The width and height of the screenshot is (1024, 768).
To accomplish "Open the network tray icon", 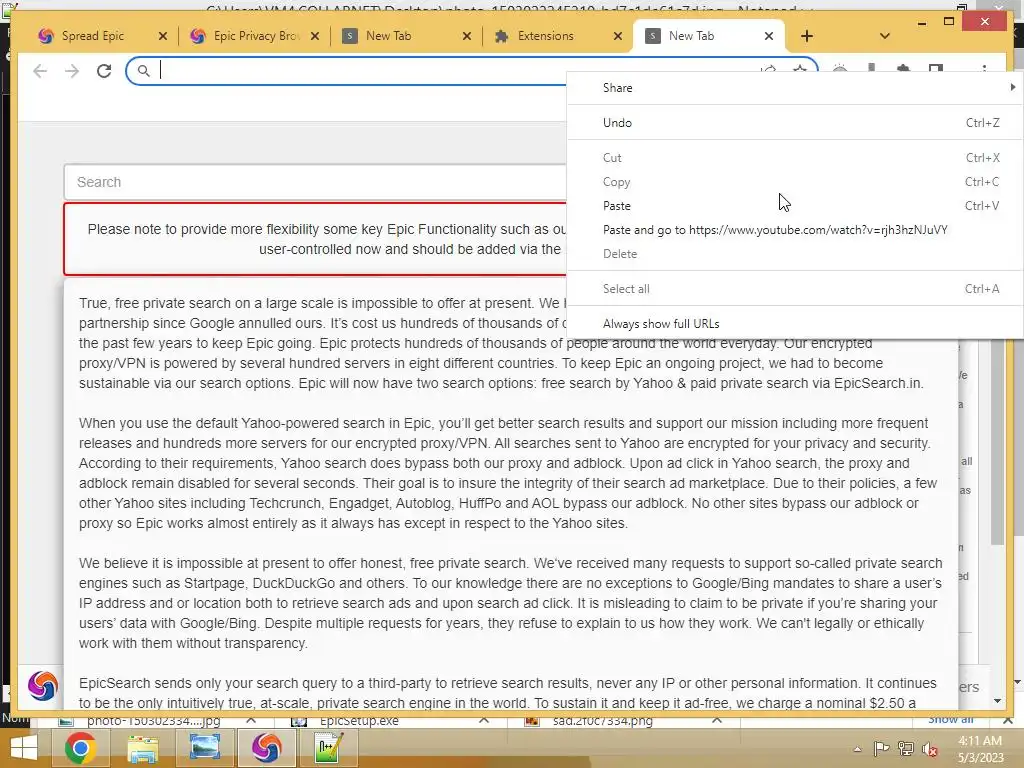I will (906, 748).
